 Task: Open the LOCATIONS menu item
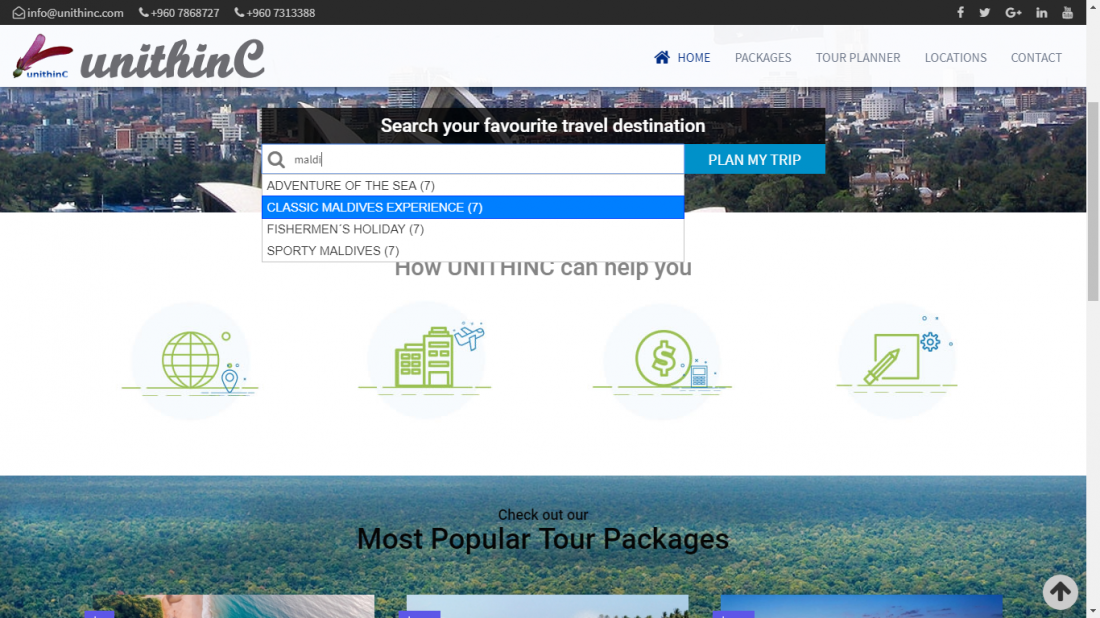tap(955, 58)
